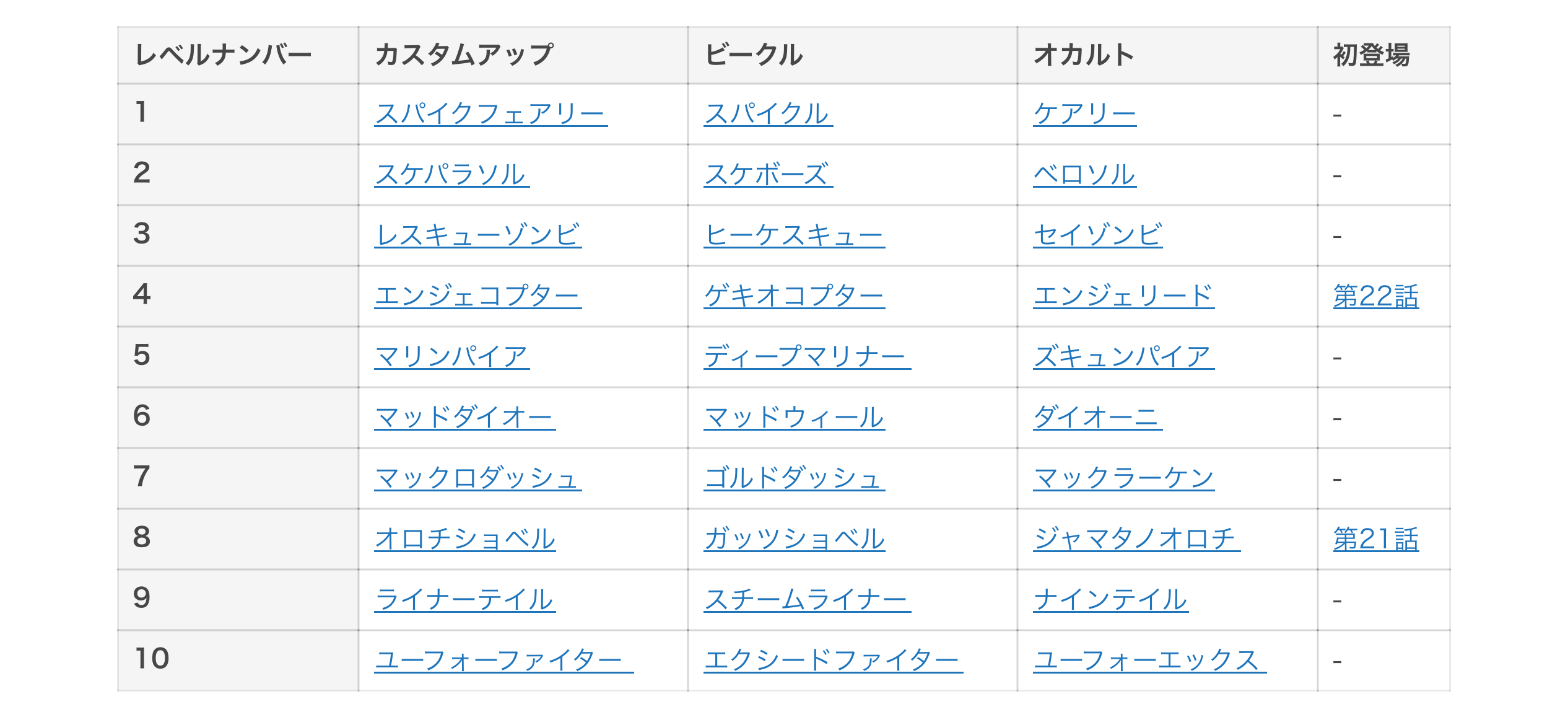Click the マッドウィール link

click(793, 418)
